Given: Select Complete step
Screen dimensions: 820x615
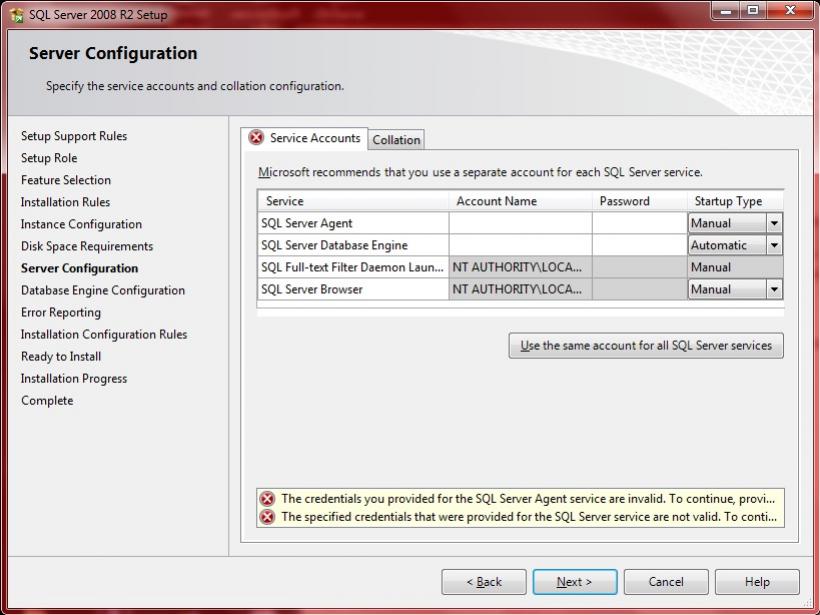Looking at the screenshot, I should [47, 401].
